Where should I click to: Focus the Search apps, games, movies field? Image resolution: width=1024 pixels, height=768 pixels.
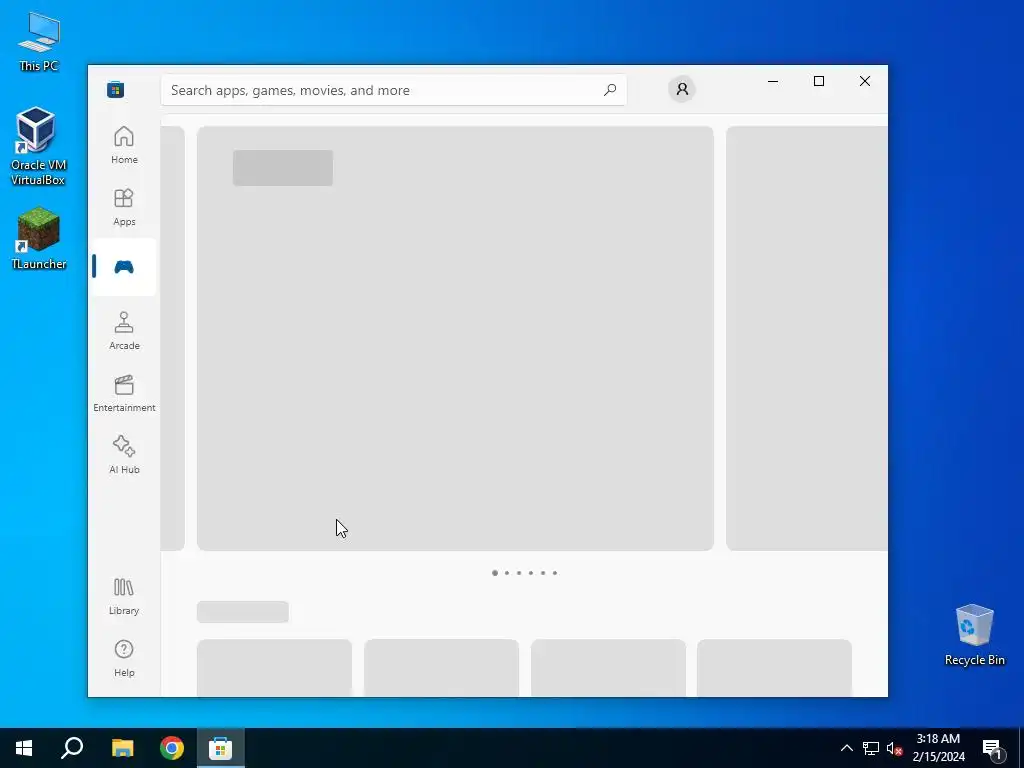coord(394,90)
